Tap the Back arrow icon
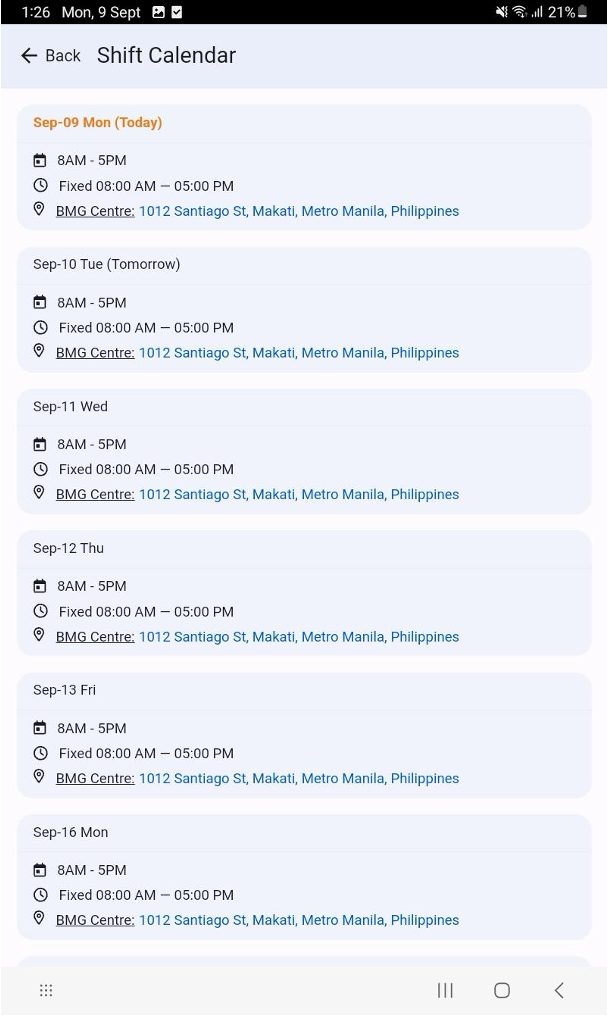Image resolution: width=608 pixels, height=1016 pixels. 29,56
